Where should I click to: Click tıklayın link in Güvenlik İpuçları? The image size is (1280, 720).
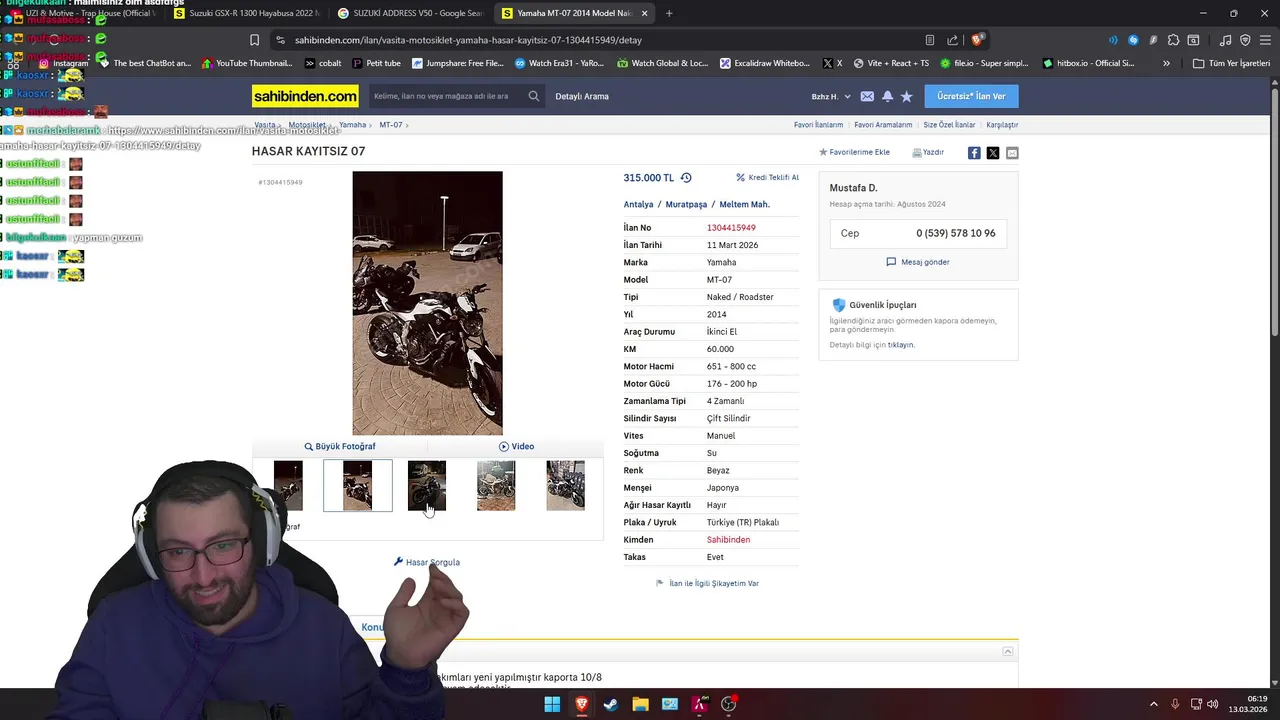pos(900,345)
